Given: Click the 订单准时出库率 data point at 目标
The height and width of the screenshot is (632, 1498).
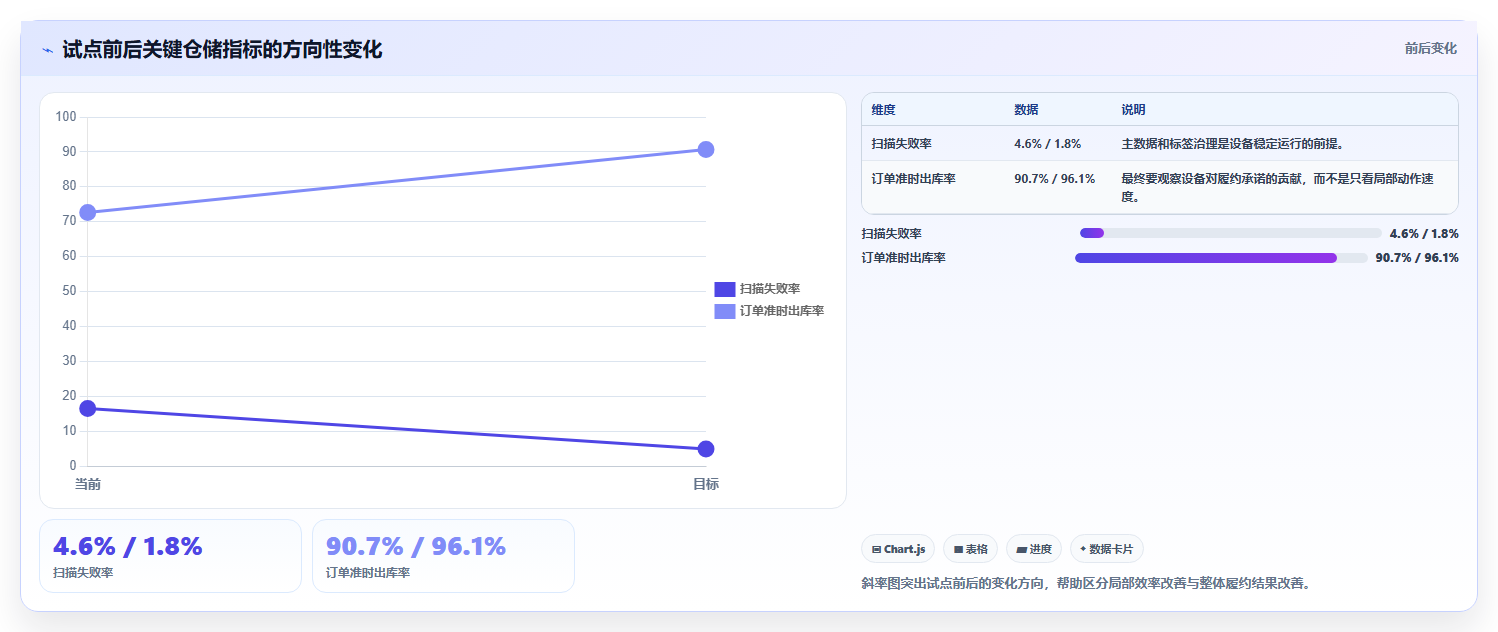Looking at the screenshot, I should [706, 150].
